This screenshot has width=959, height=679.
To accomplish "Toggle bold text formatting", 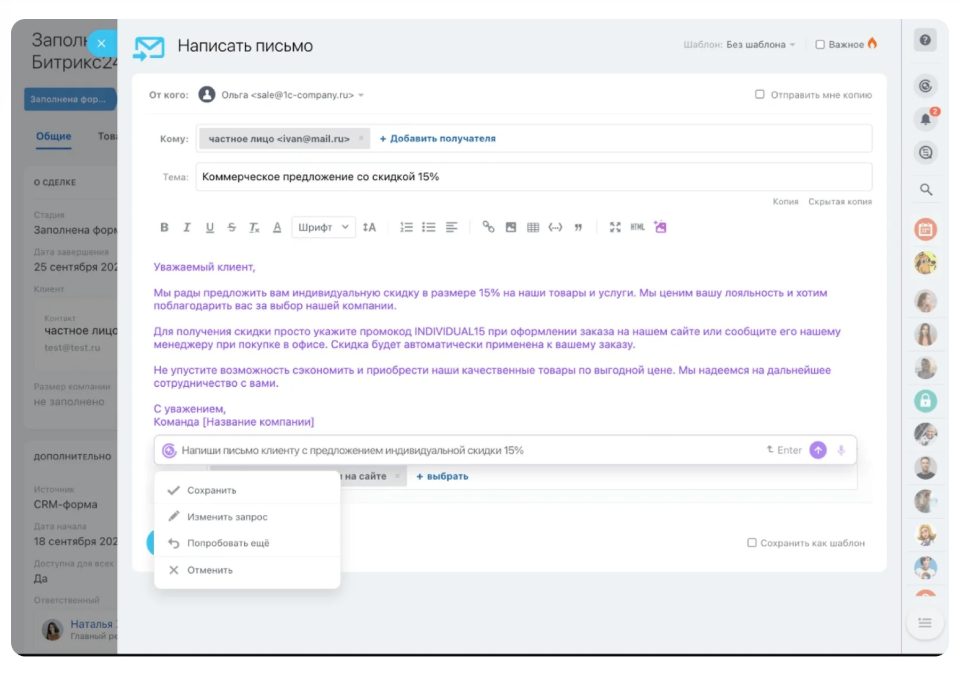I will tap(164, 228).
